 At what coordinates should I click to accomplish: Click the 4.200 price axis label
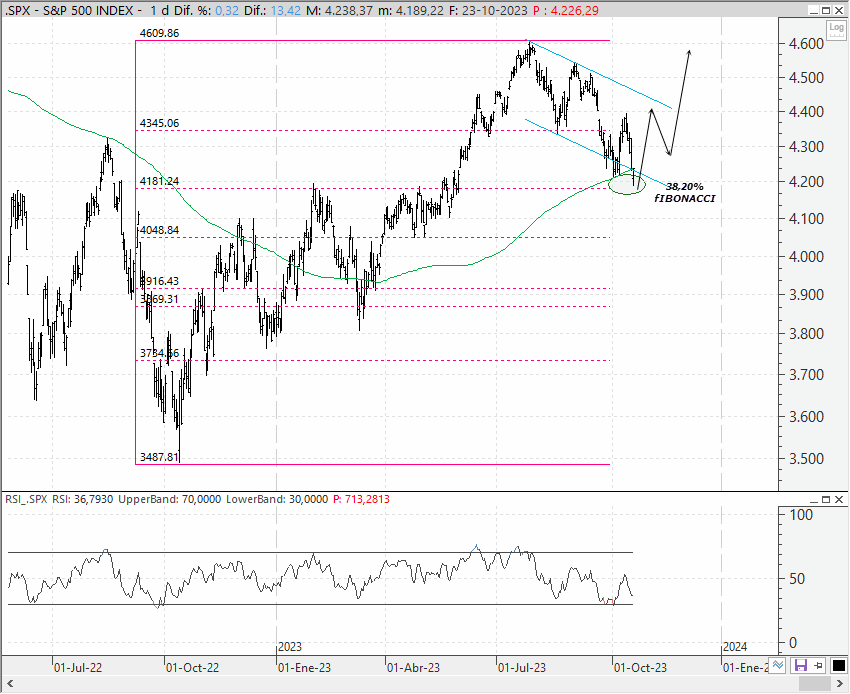coord(807,182)
